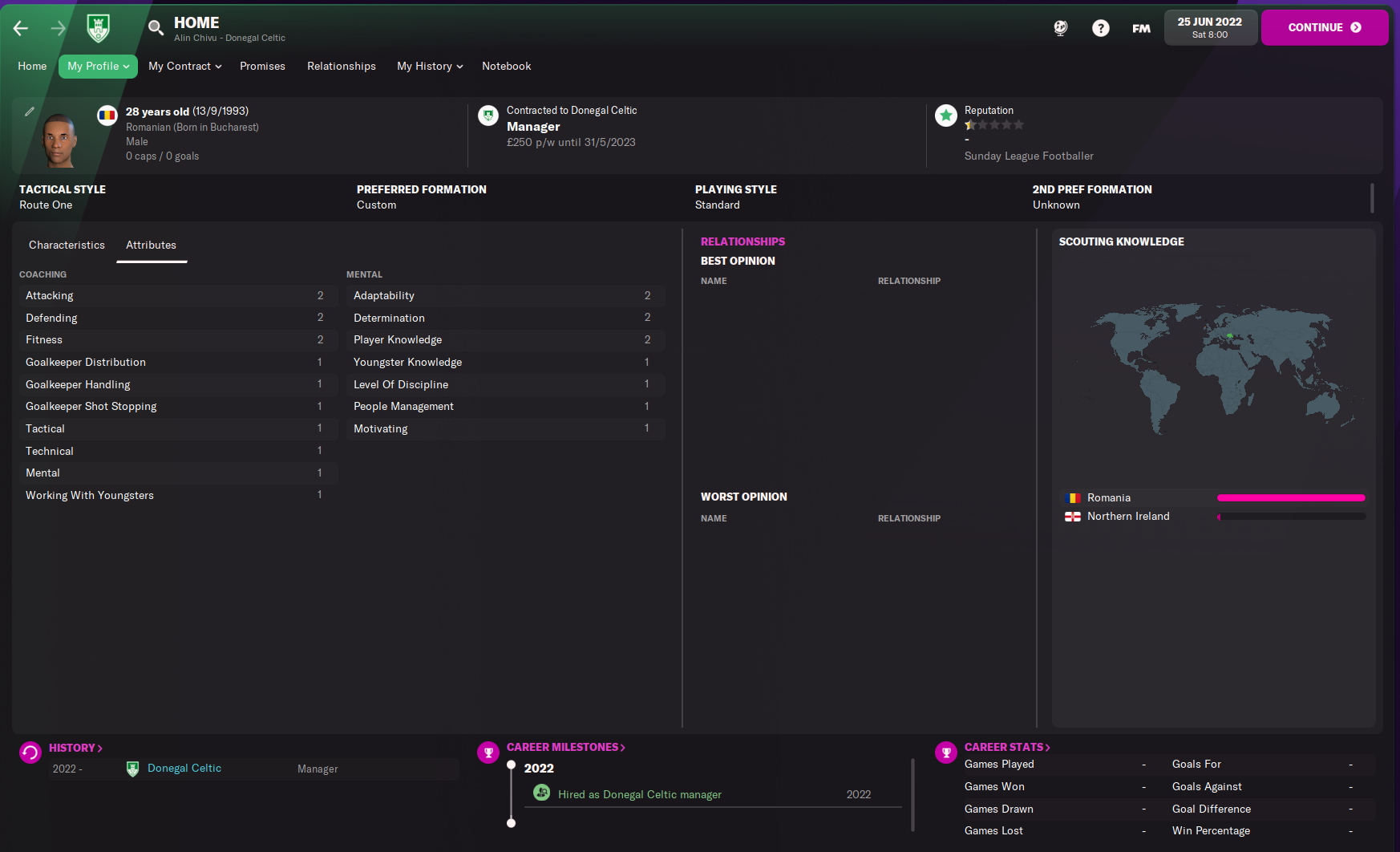Click the Career Stats trophy icon
Image resolution: width=1400 pixels, height=852 pixels.
tap(946, 753)
